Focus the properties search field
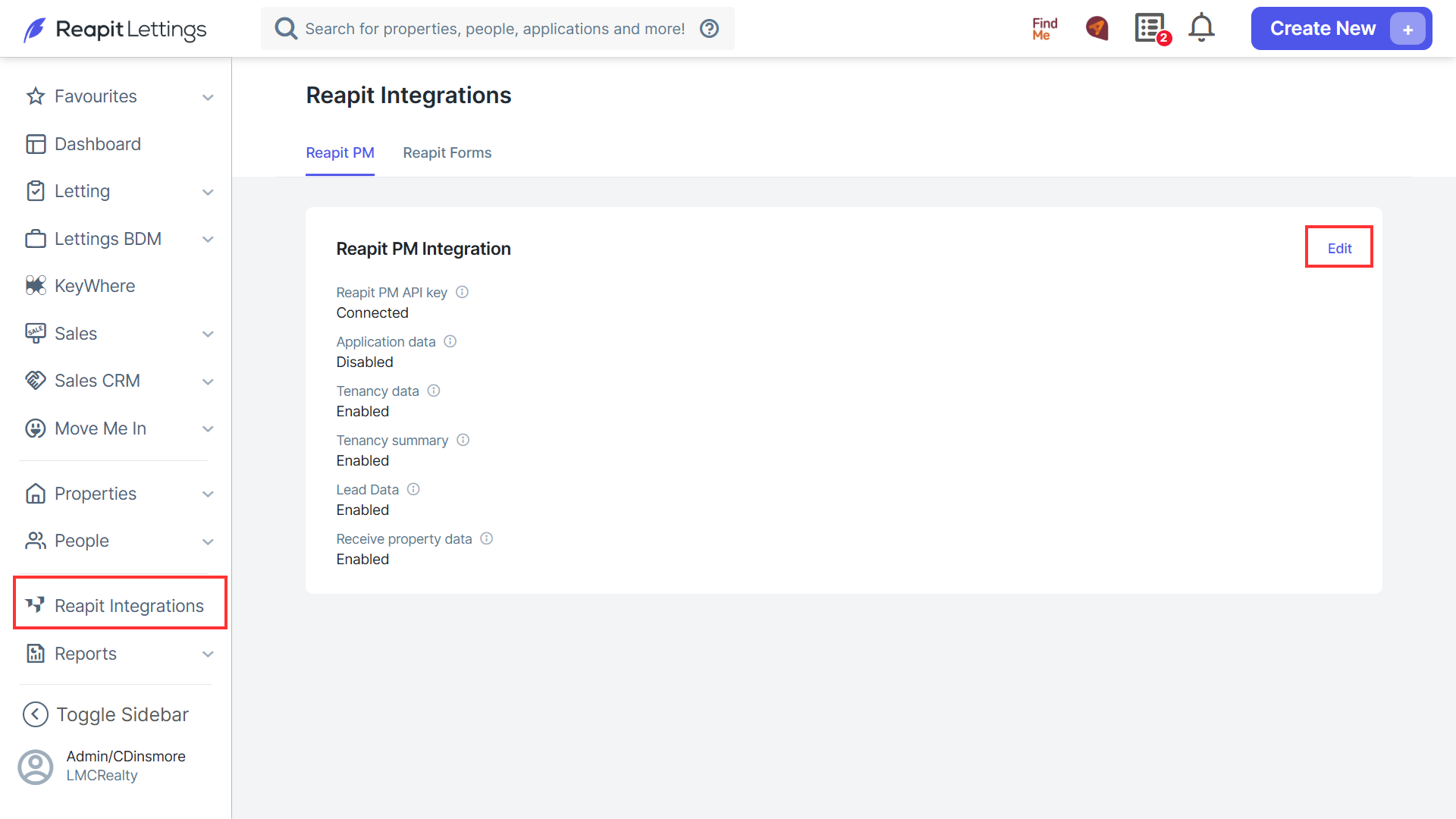 (497, 29)
